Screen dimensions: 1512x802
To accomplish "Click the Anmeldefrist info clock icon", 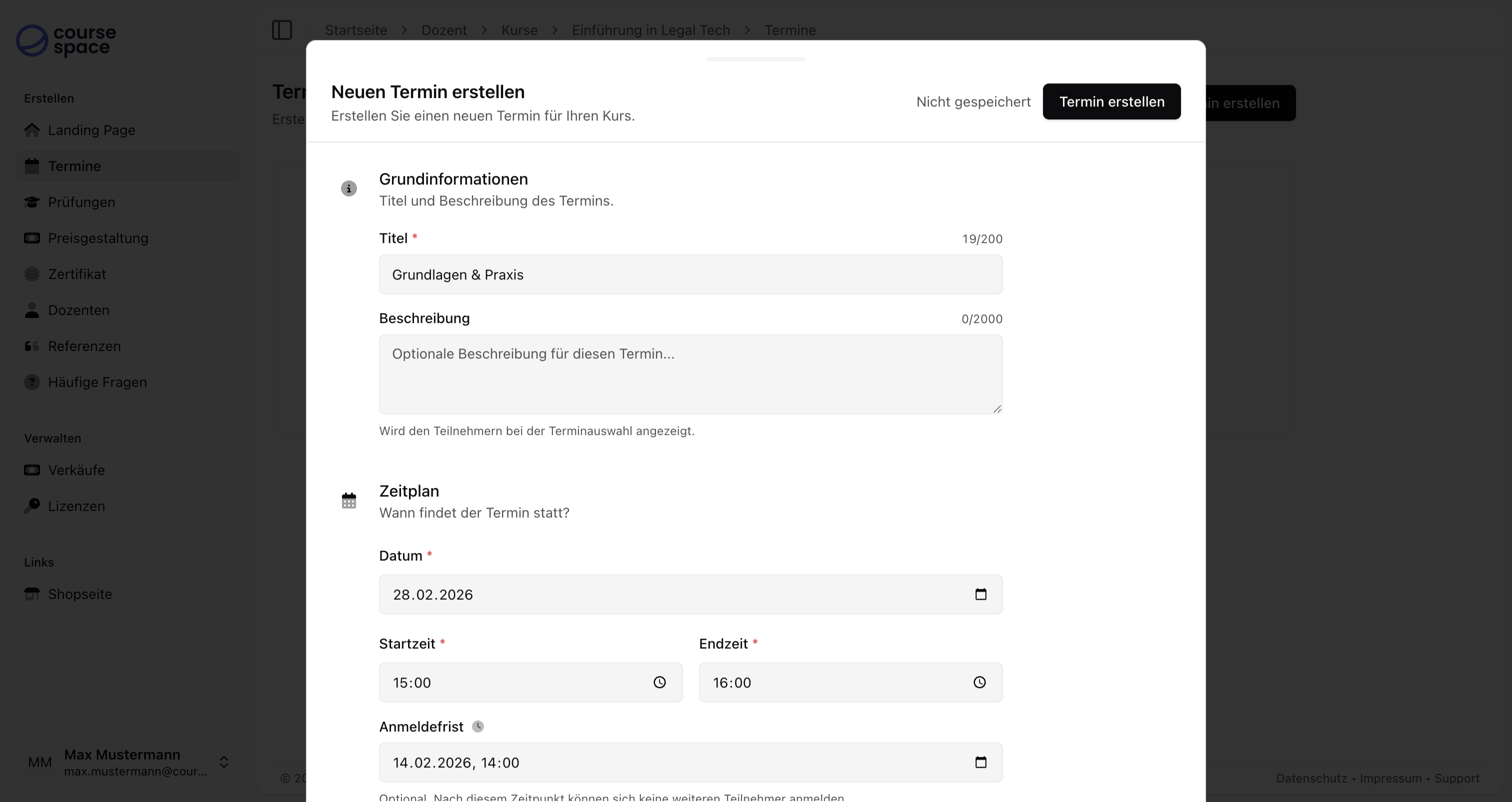I will pyautogui.click(x=478, y=726).
